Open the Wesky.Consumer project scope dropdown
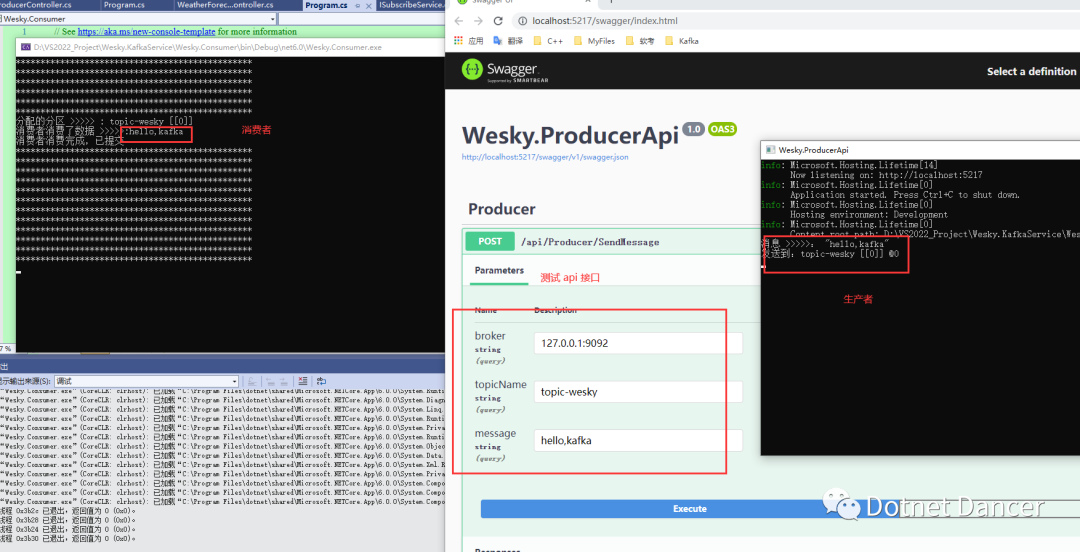 point(138,19)
